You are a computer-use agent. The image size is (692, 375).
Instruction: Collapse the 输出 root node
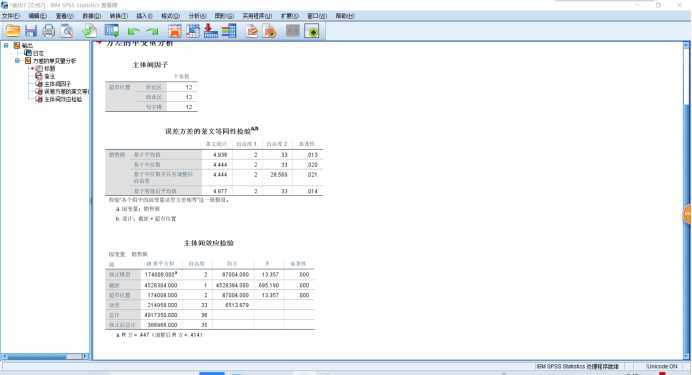coord(6,45)
